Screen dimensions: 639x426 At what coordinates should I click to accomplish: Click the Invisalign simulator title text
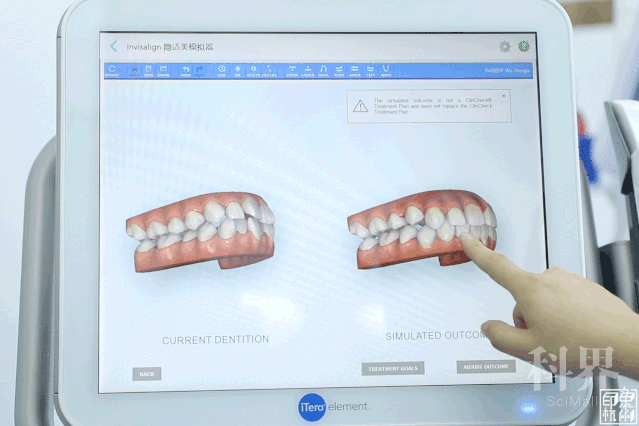(x=170, y=47)
